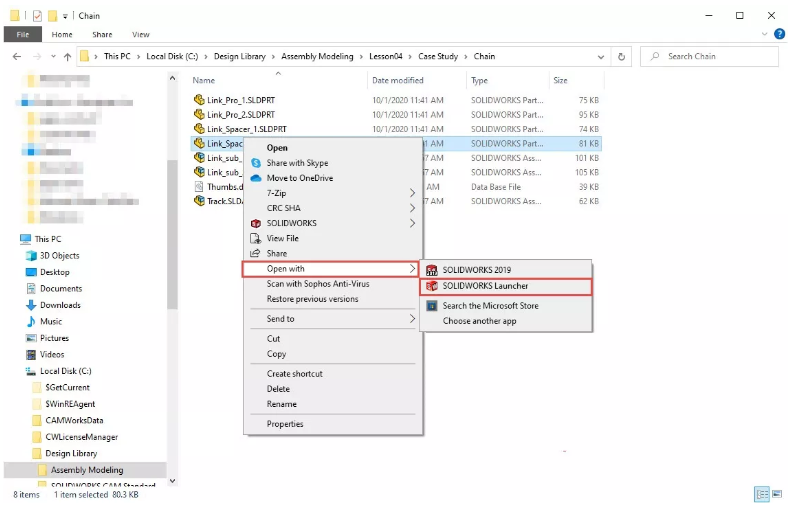Click the Back navigation arrow
789x507 pixels.
tap(17, 56)
